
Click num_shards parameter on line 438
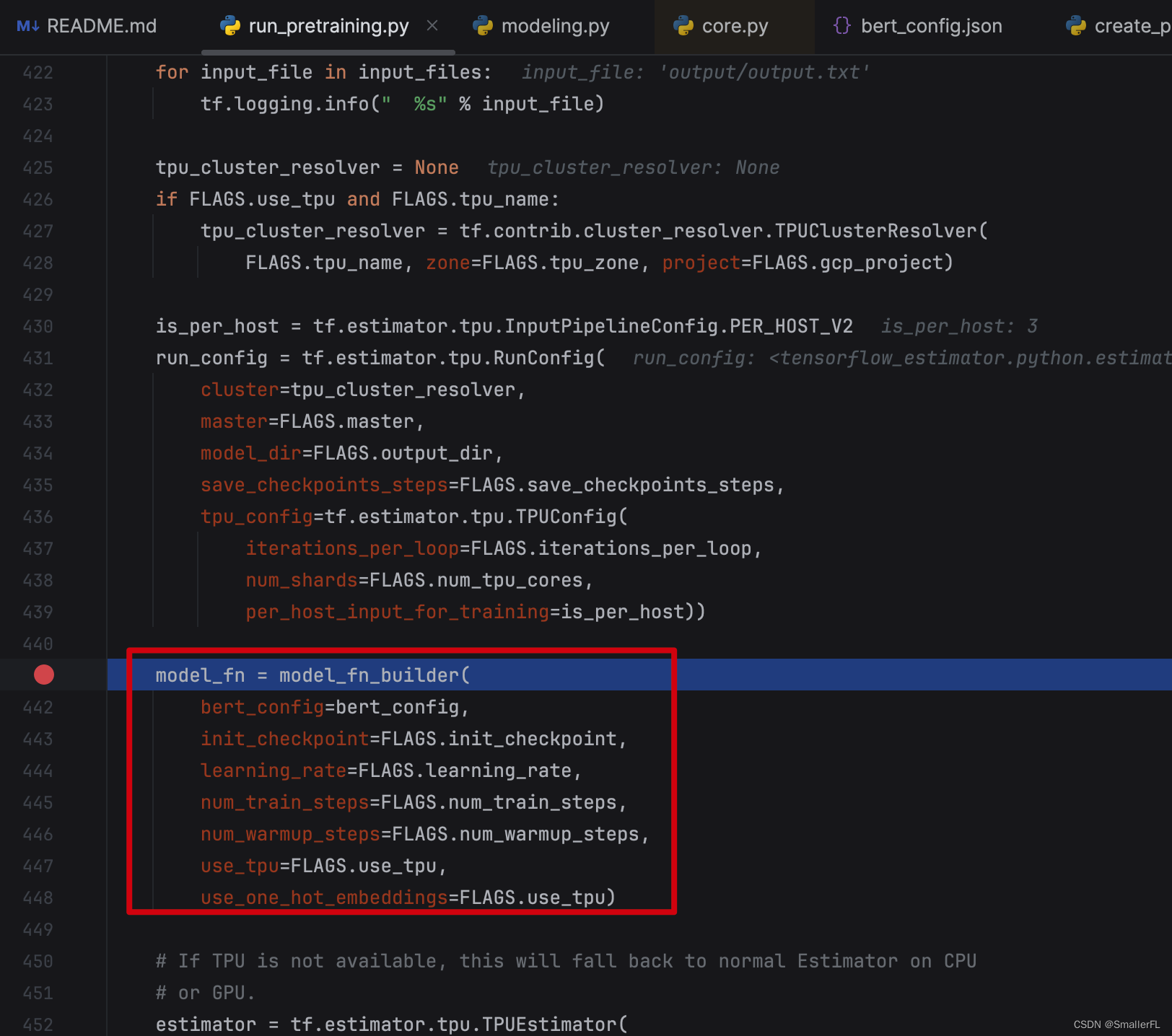click(302, 581)
